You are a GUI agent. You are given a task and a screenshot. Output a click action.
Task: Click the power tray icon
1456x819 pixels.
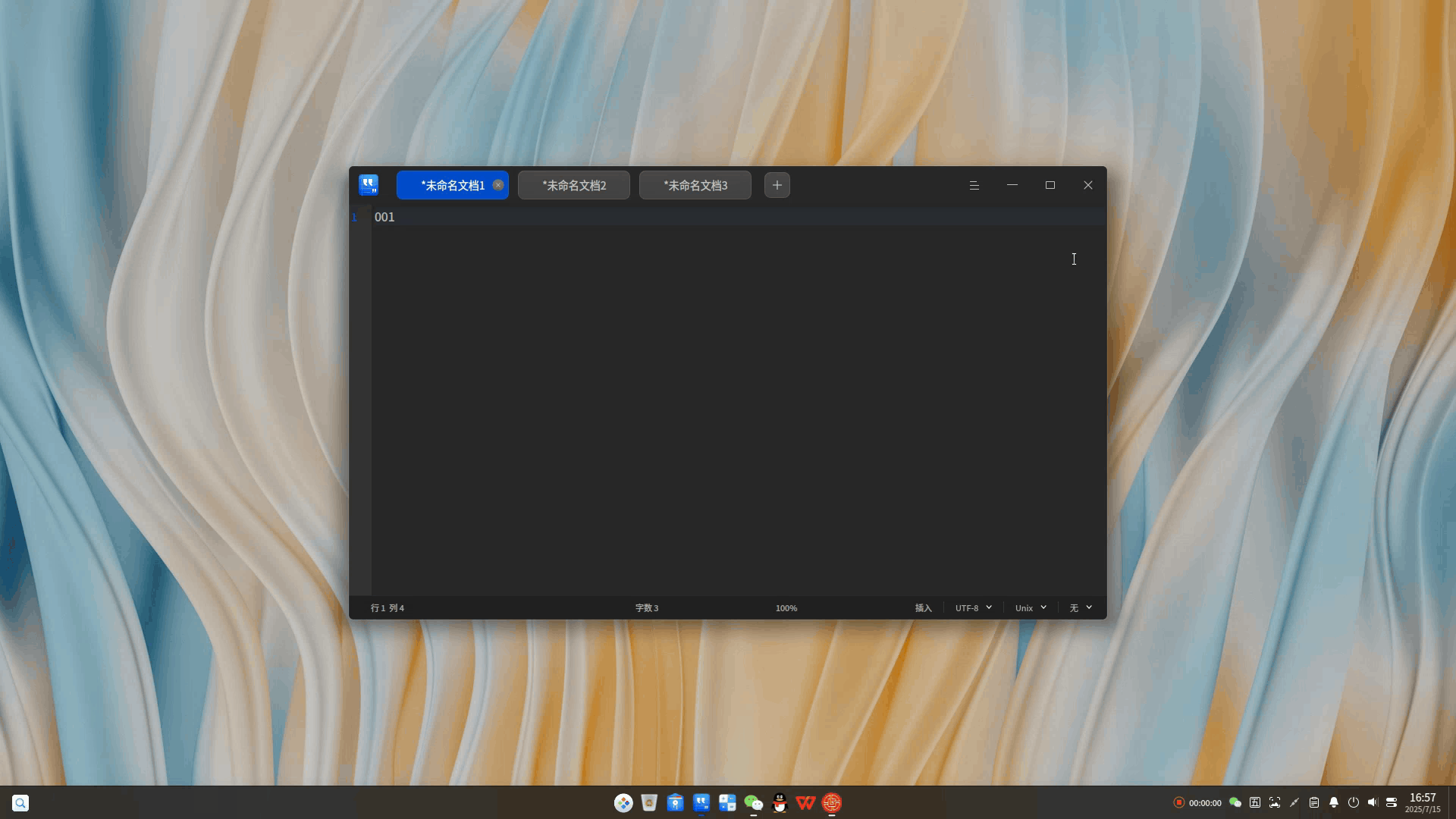[1354, 802]
